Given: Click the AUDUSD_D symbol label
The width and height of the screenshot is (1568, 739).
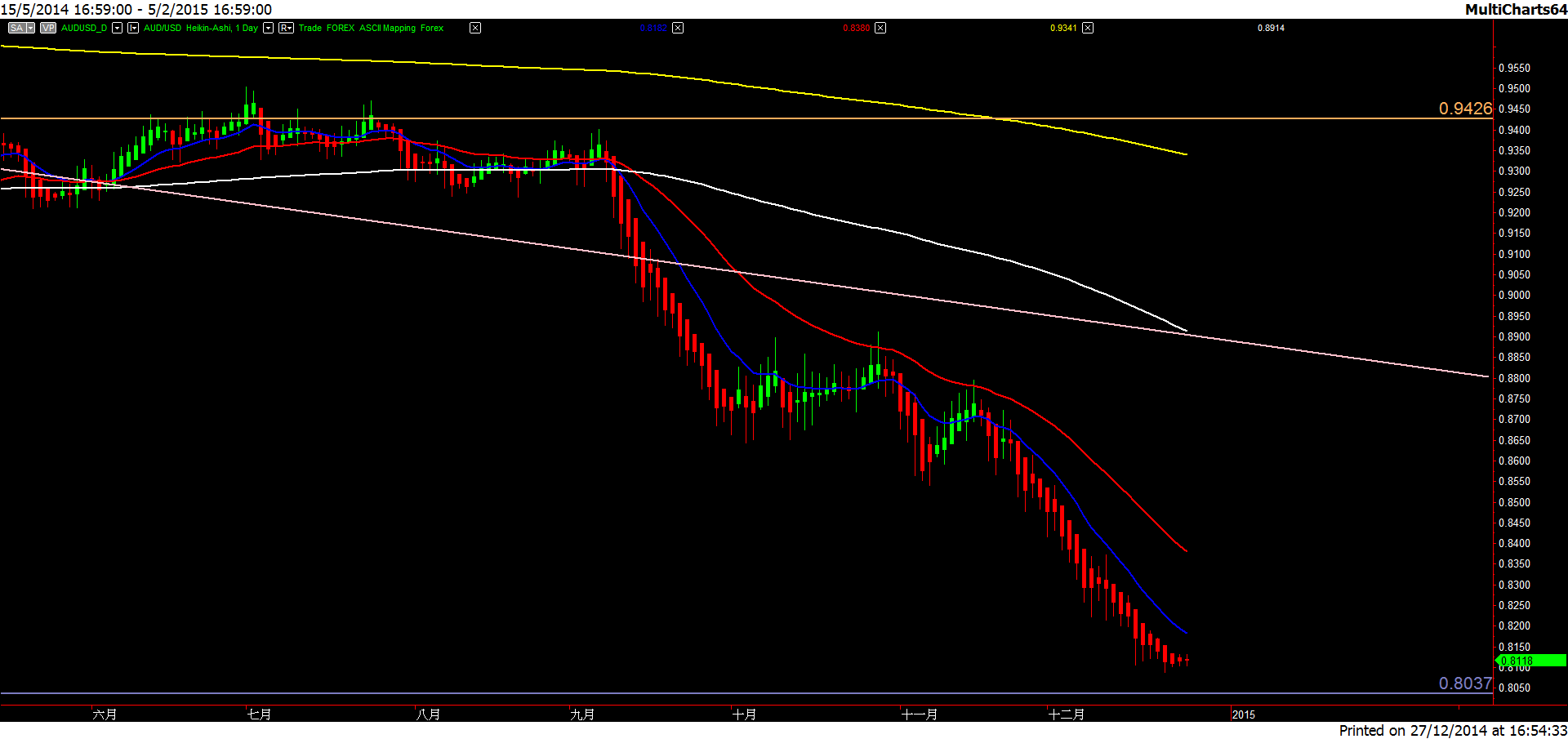Looking at the screenshot, I should 84,28.
